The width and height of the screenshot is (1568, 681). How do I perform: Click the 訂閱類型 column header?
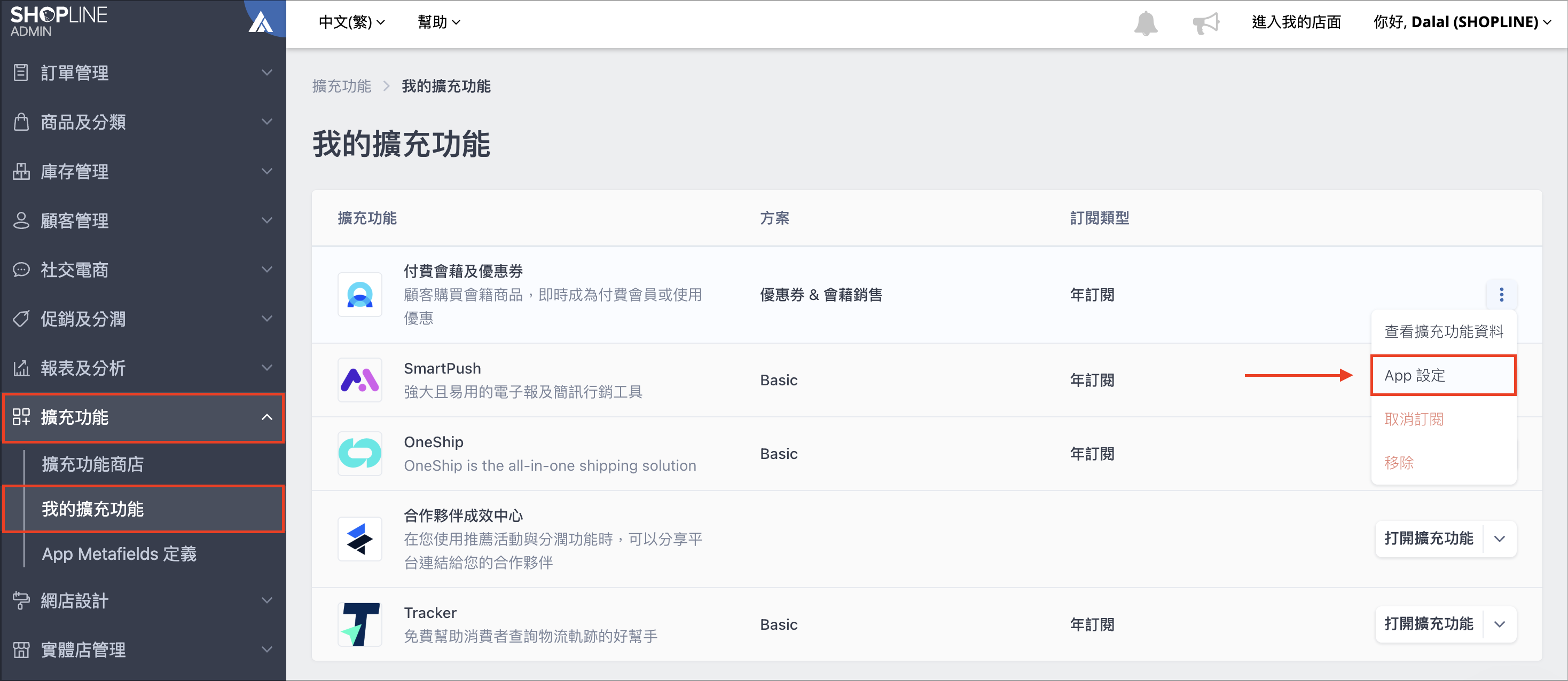tap(1099, 218)
